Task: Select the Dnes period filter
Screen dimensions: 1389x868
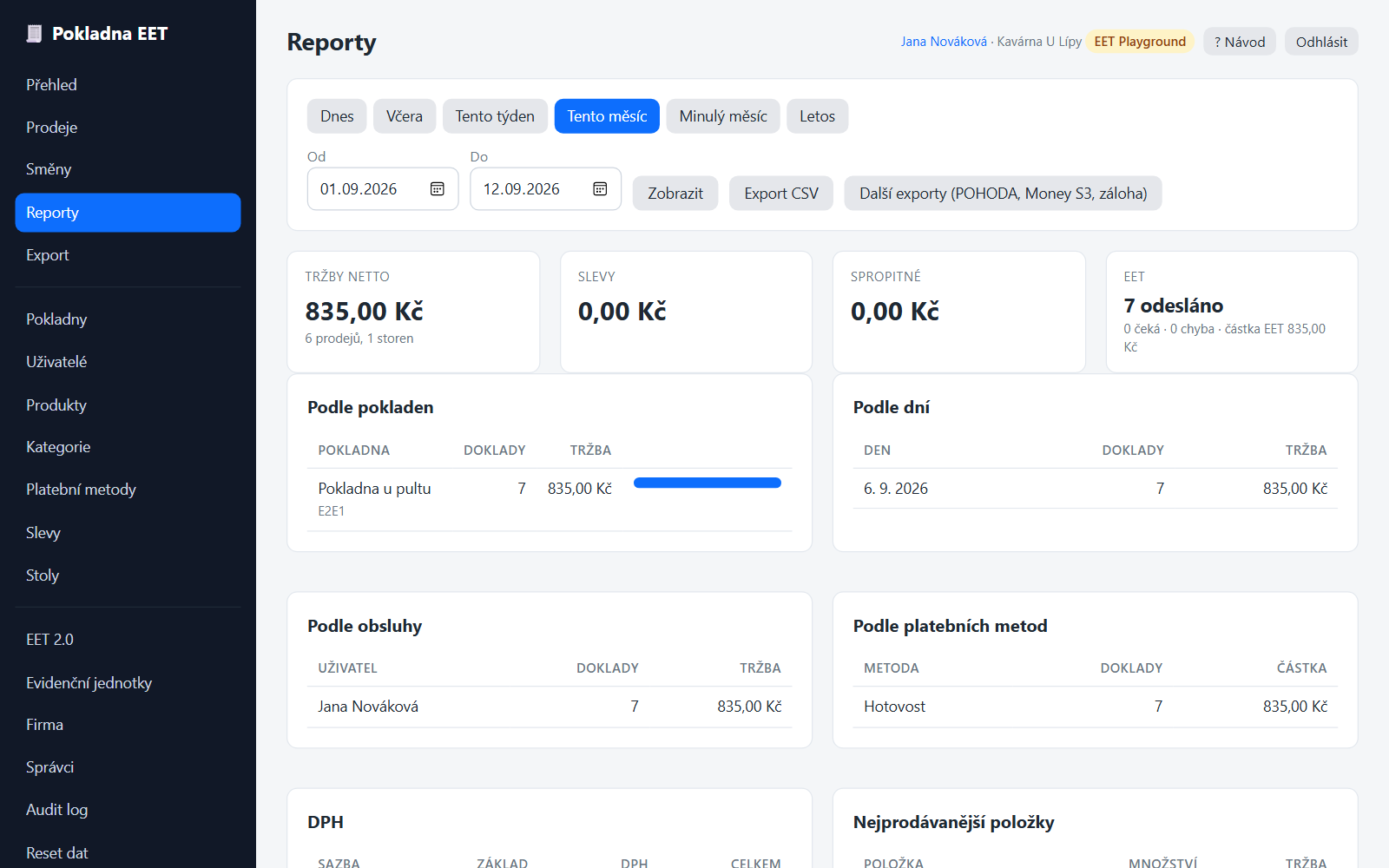Action: tap(337, 116)
